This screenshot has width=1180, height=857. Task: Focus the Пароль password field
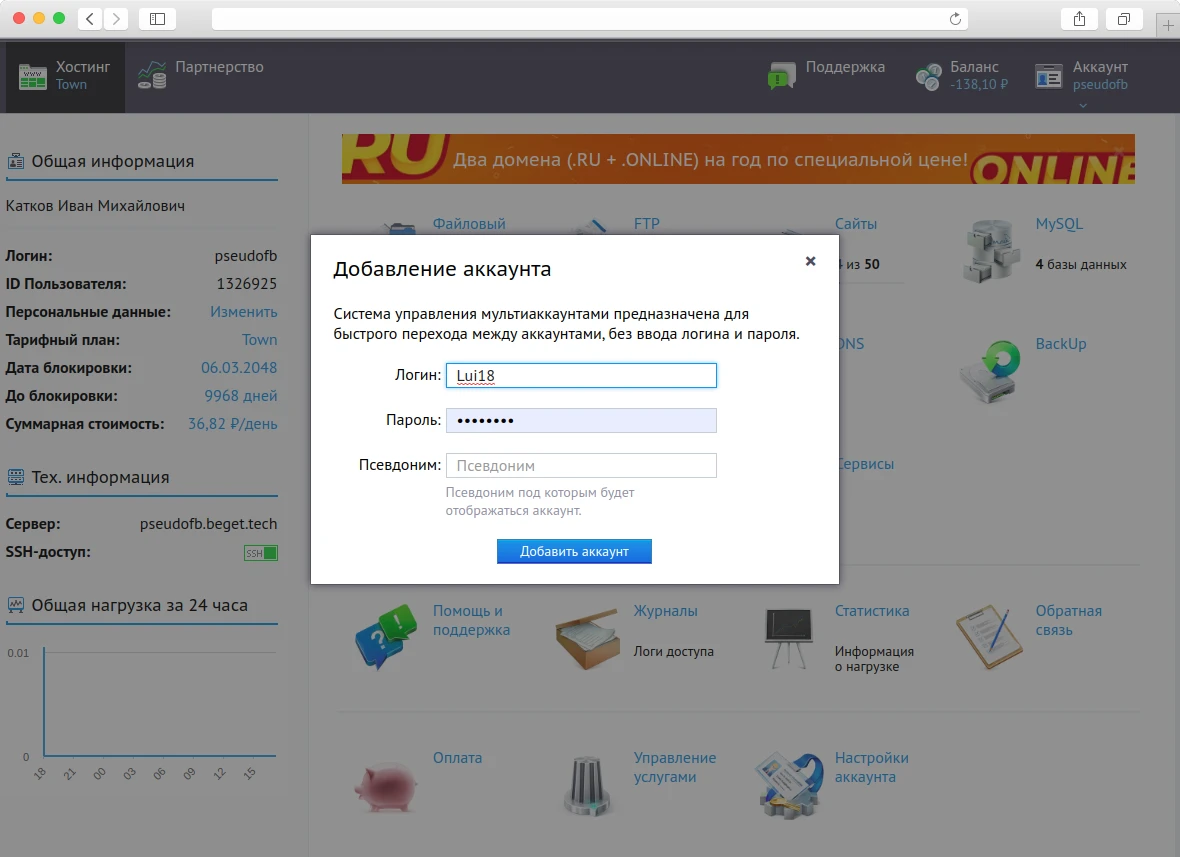coord(581,421)
